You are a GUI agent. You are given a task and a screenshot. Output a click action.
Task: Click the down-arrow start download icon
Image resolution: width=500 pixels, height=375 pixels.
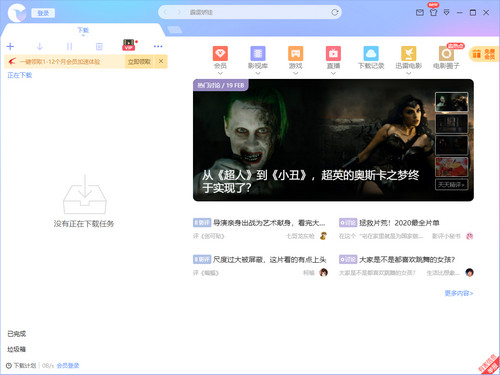tap(40, 46)
